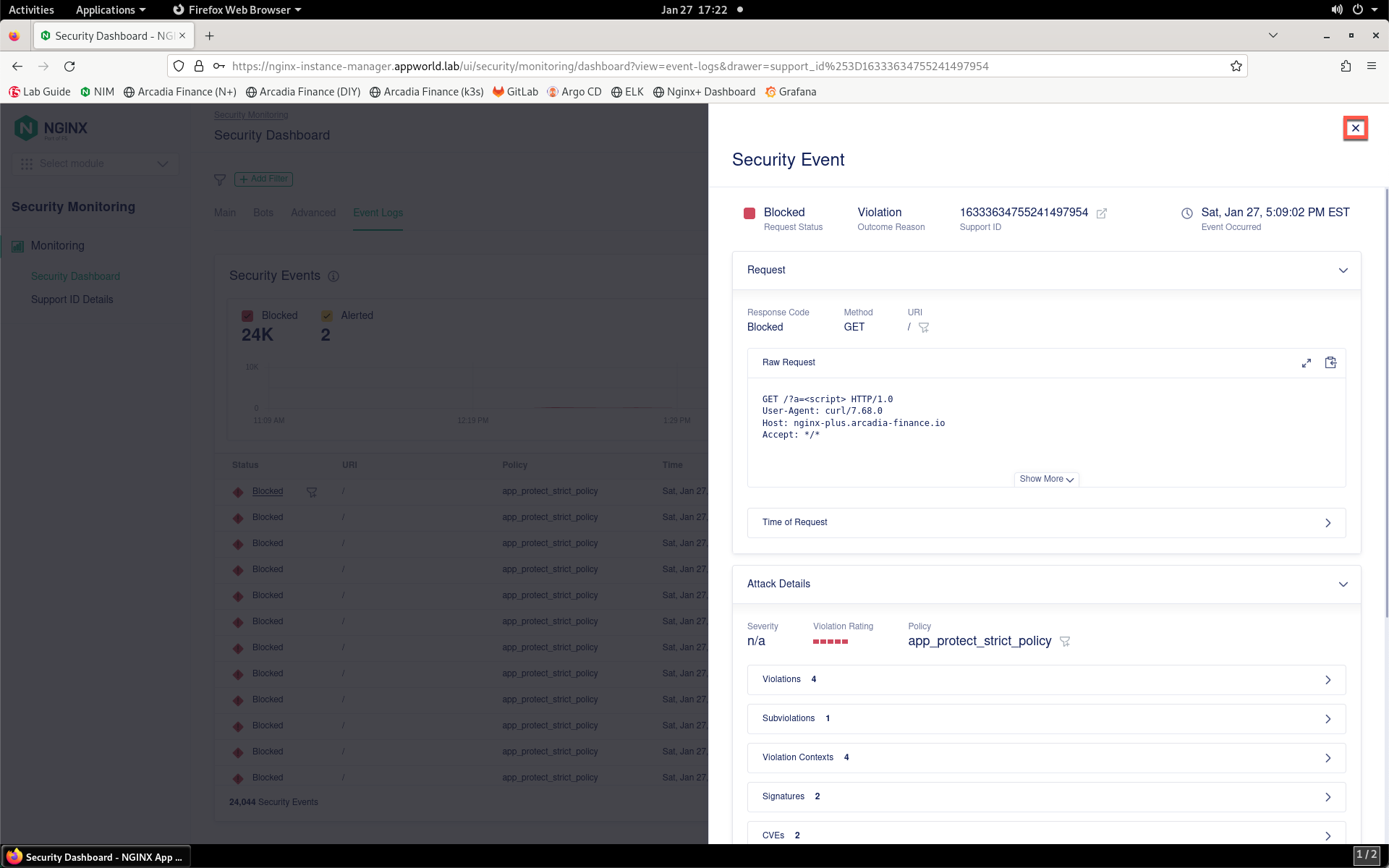Screen dimensions: 1389x868
Task: Open the Firefox Web Browser app menu
Action: [237, 9]
